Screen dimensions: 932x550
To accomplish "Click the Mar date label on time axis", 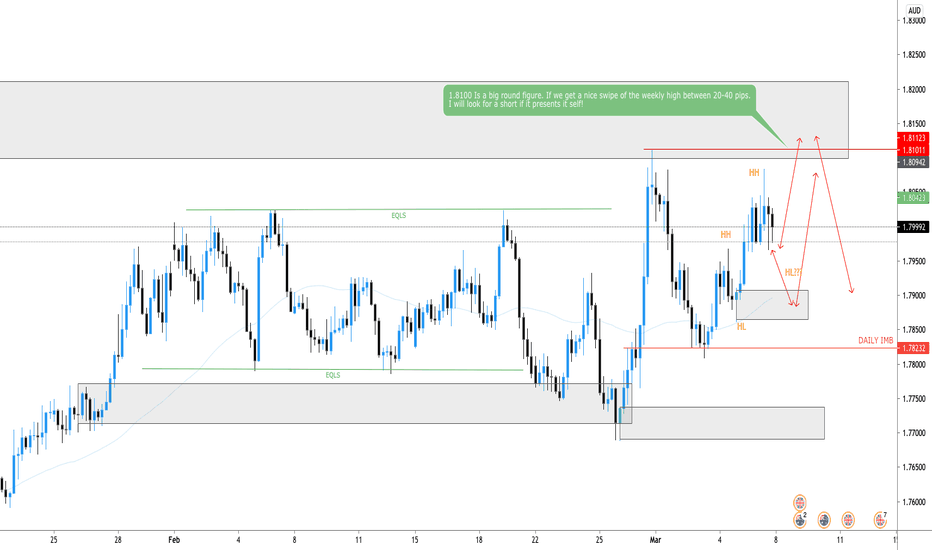I will 656,540.
